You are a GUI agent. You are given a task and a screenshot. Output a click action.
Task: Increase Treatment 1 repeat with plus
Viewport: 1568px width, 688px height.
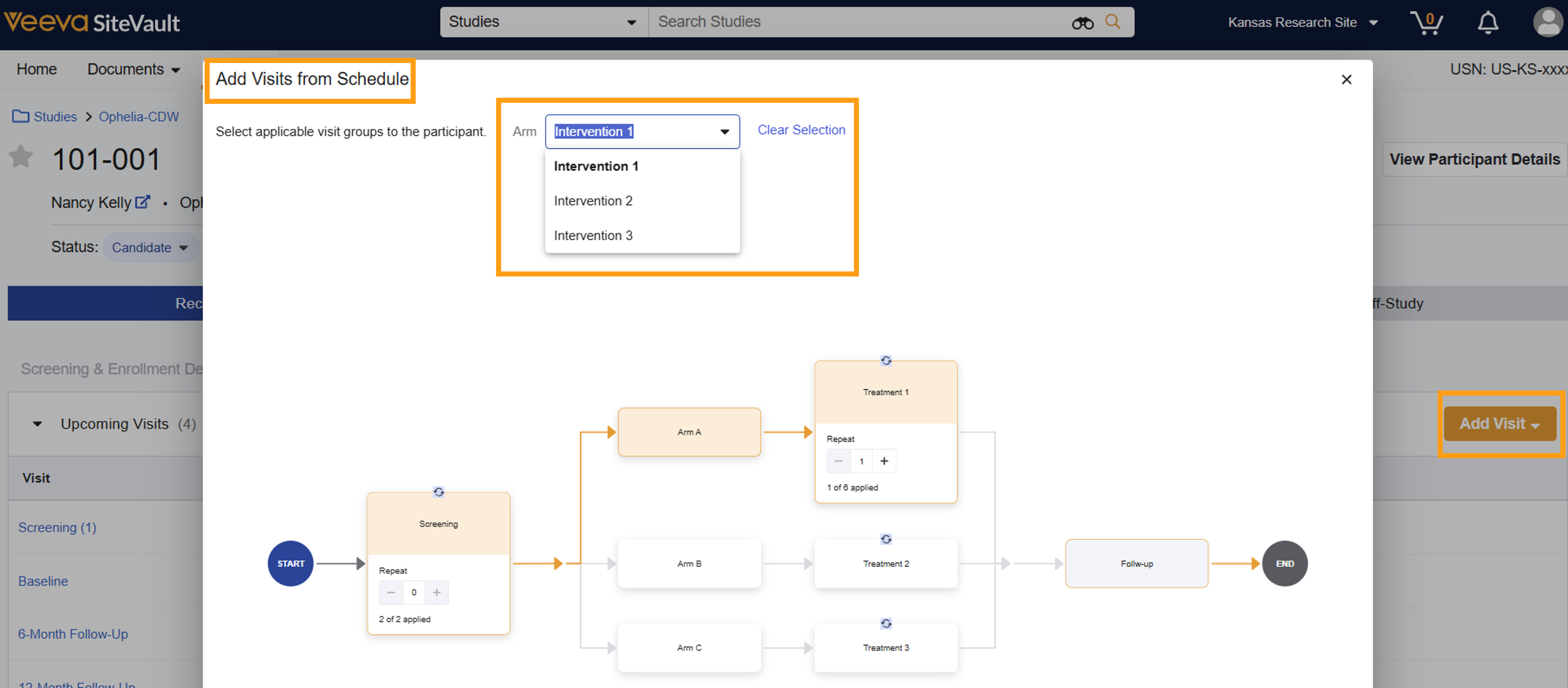[x=884, y=461]
